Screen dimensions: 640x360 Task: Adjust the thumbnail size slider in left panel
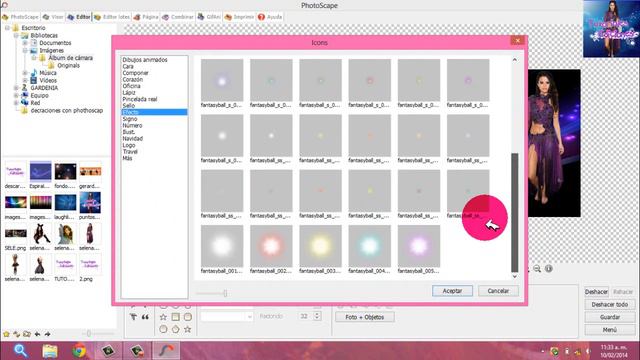point(89,333)
